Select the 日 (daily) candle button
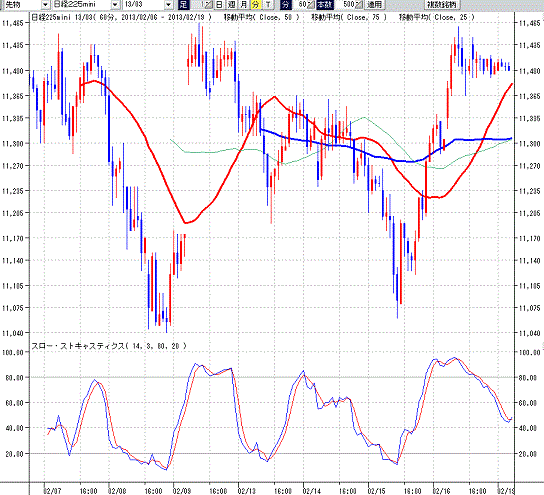 [219, 5]
